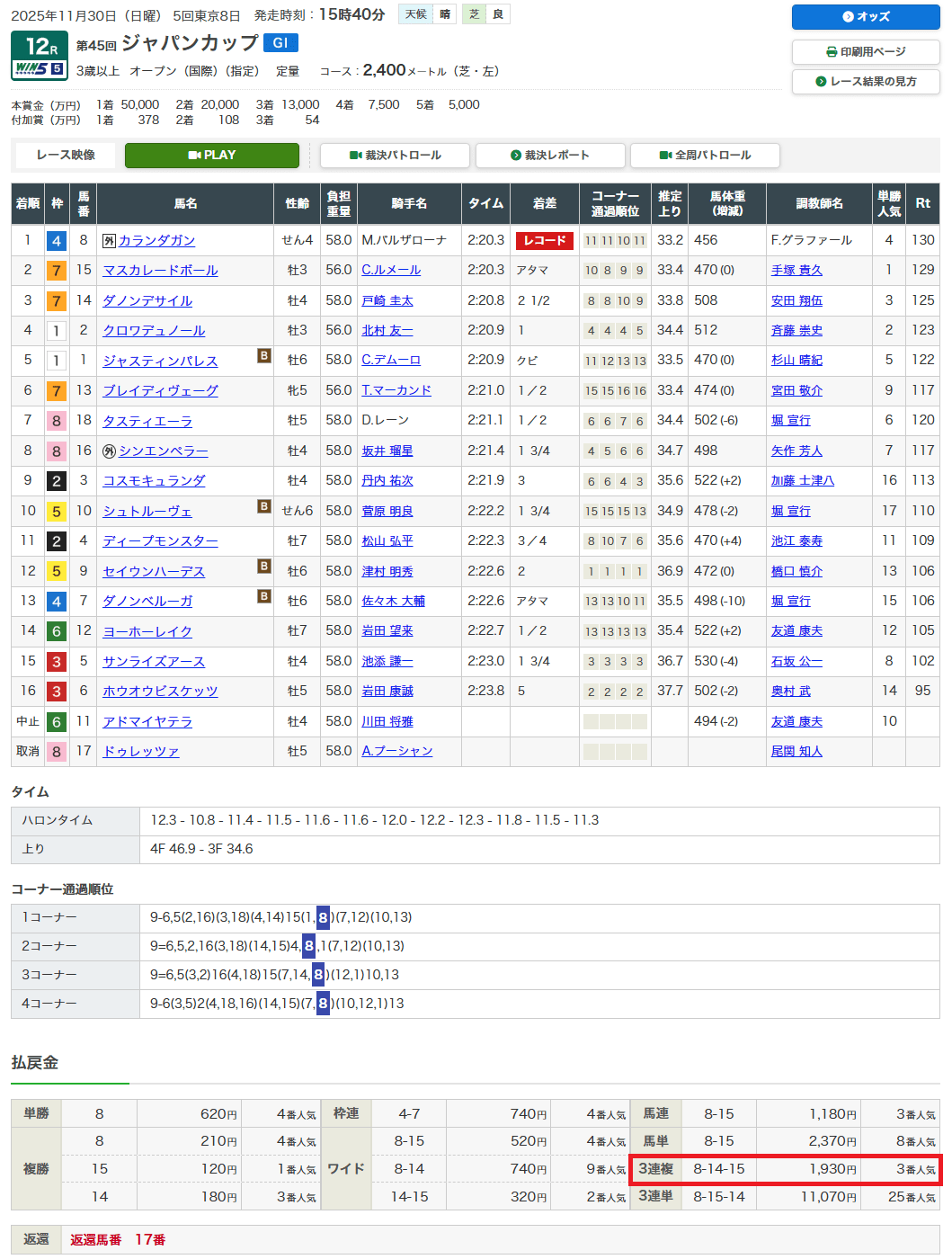Click the WIN5 logo icon

(39, 69)
